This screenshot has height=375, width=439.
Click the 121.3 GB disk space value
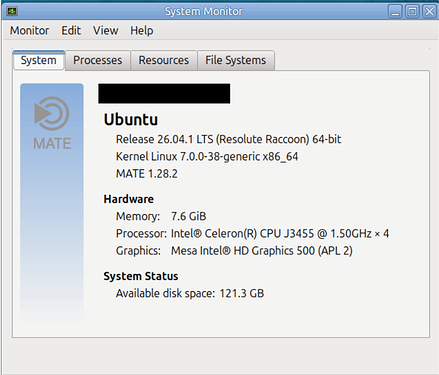242,294
